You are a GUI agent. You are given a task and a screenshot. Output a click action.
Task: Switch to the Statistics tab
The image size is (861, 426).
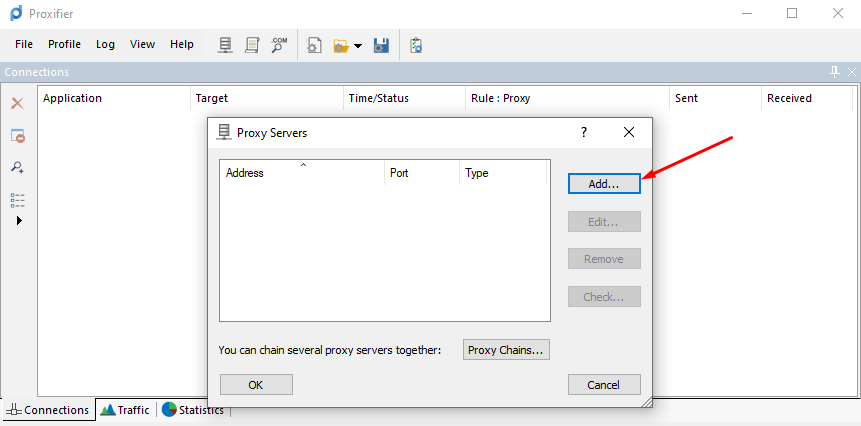click(x=193, y=410)
